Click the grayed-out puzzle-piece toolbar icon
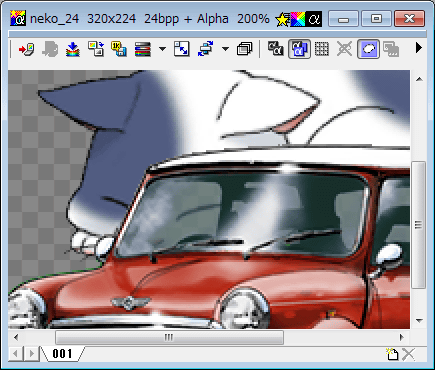This screenshot has height=370, width=435. click(x=50, y=49)
